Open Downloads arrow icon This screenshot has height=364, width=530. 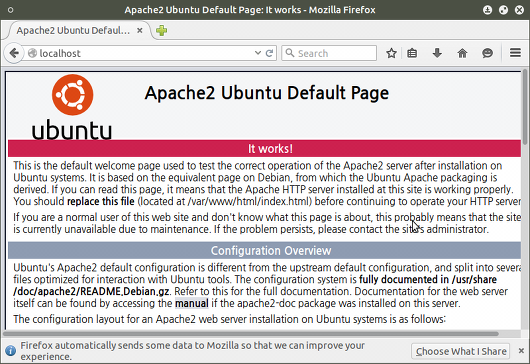[437, 53]
